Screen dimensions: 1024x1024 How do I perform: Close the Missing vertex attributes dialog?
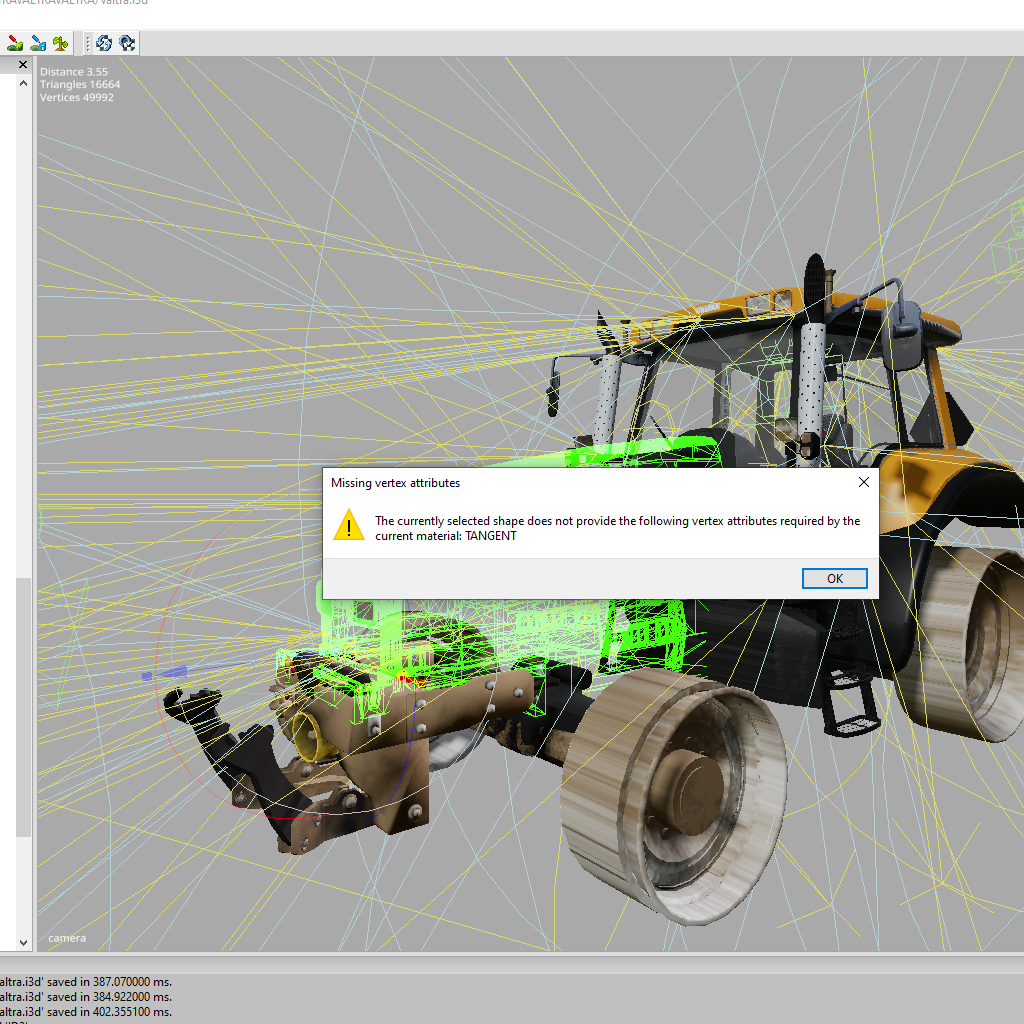point(863,482)
